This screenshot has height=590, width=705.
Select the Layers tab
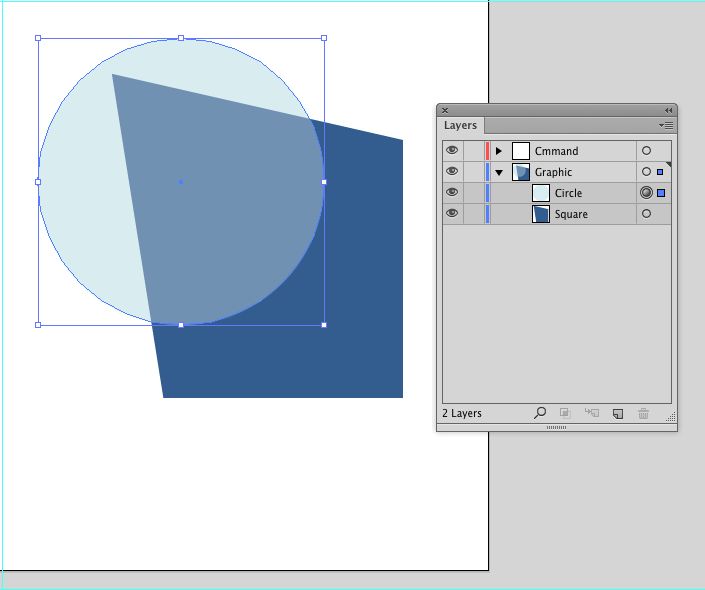click(460, 125)
